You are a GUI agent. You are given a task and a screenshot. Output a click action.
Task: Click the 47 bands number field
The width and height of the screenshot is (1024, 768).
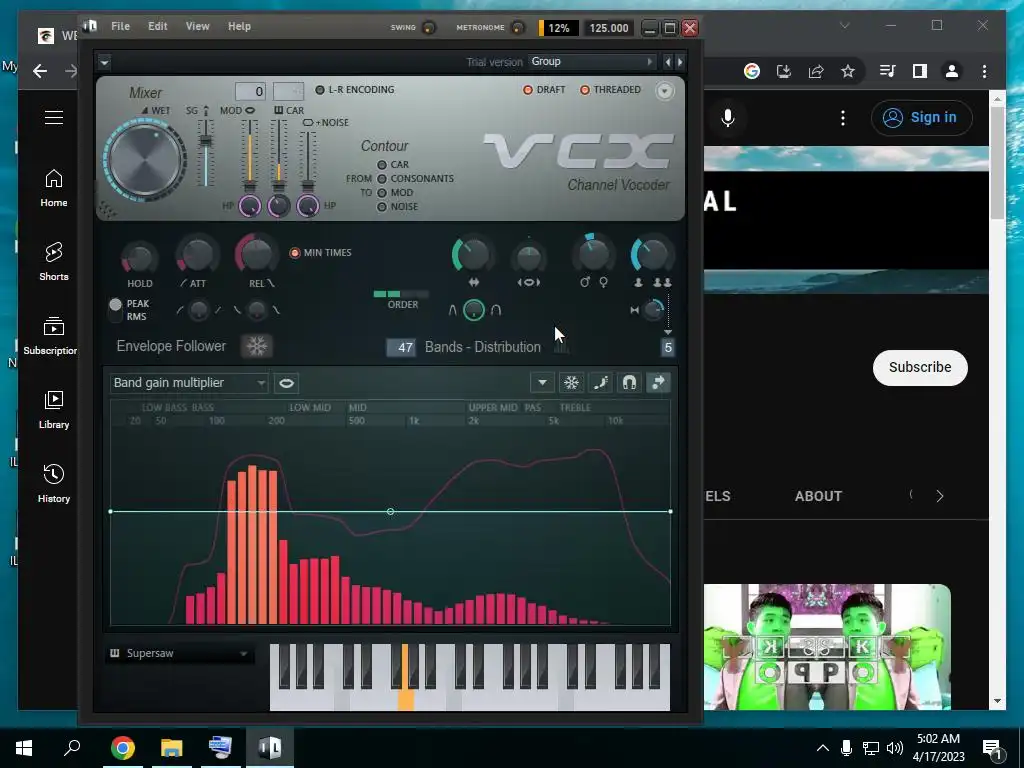(400, 347)
